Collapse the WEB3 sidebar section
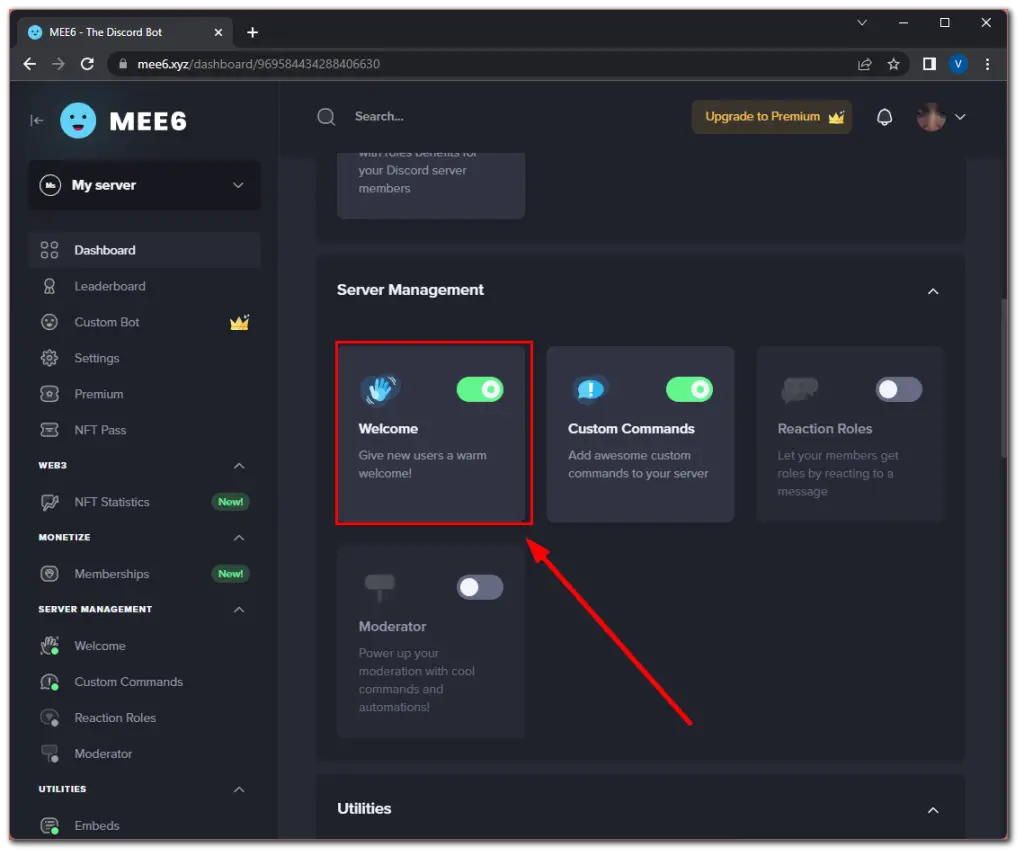 pyautogui.click(x=238, y=465)
